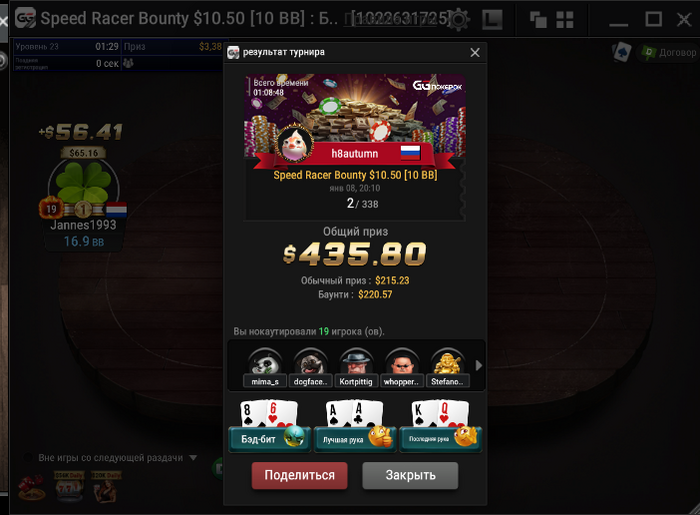
Task: Click the Поделиться share button
Action: coord(300,475)
